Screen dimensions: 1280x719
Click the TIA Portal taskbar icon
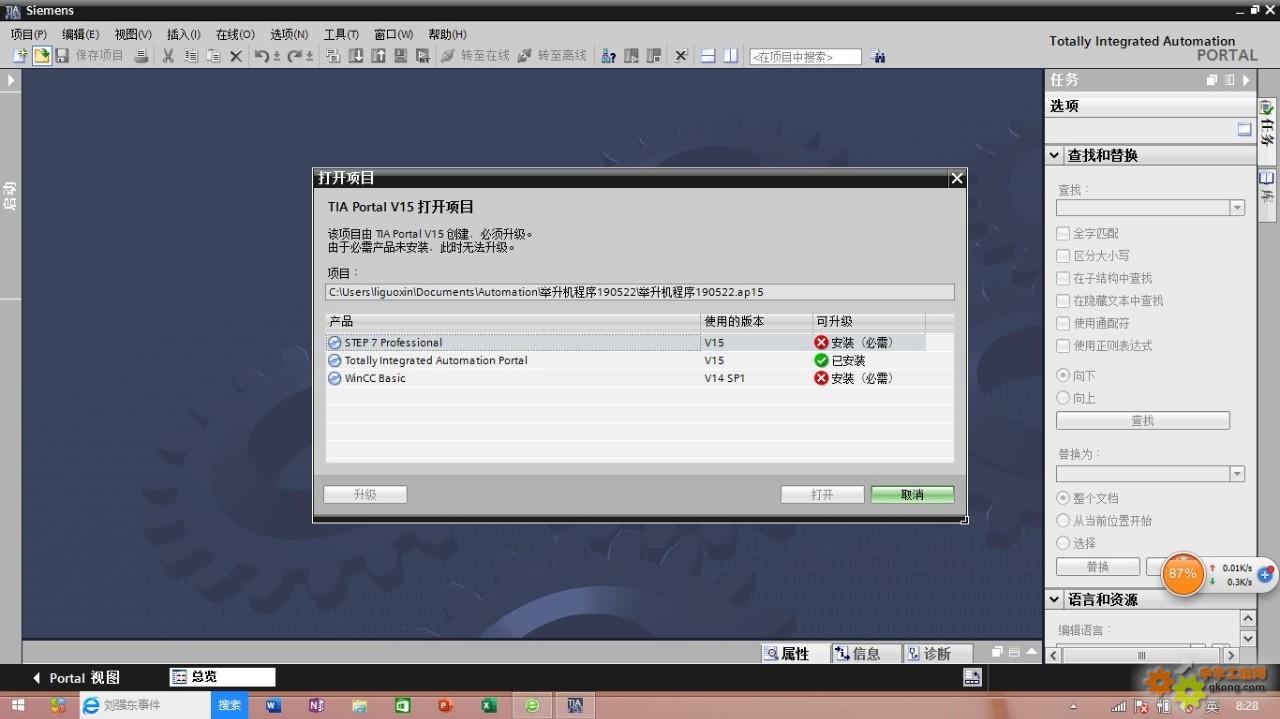click(574, 705)
